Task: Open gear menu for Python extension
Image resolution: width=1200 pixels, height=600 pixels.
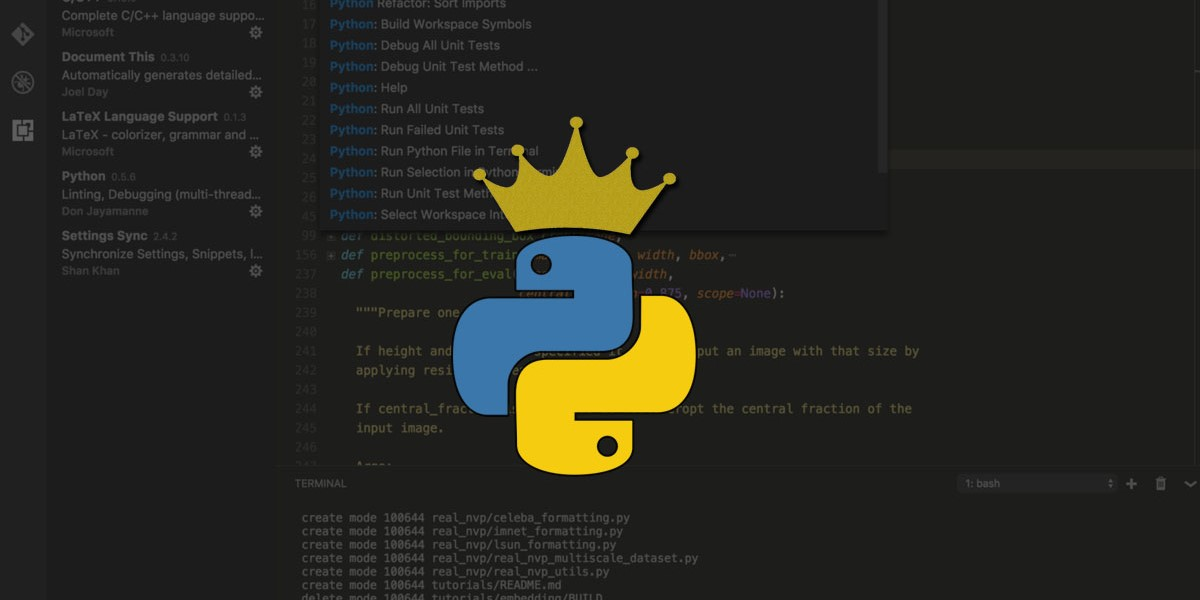Action: point(256,212)
